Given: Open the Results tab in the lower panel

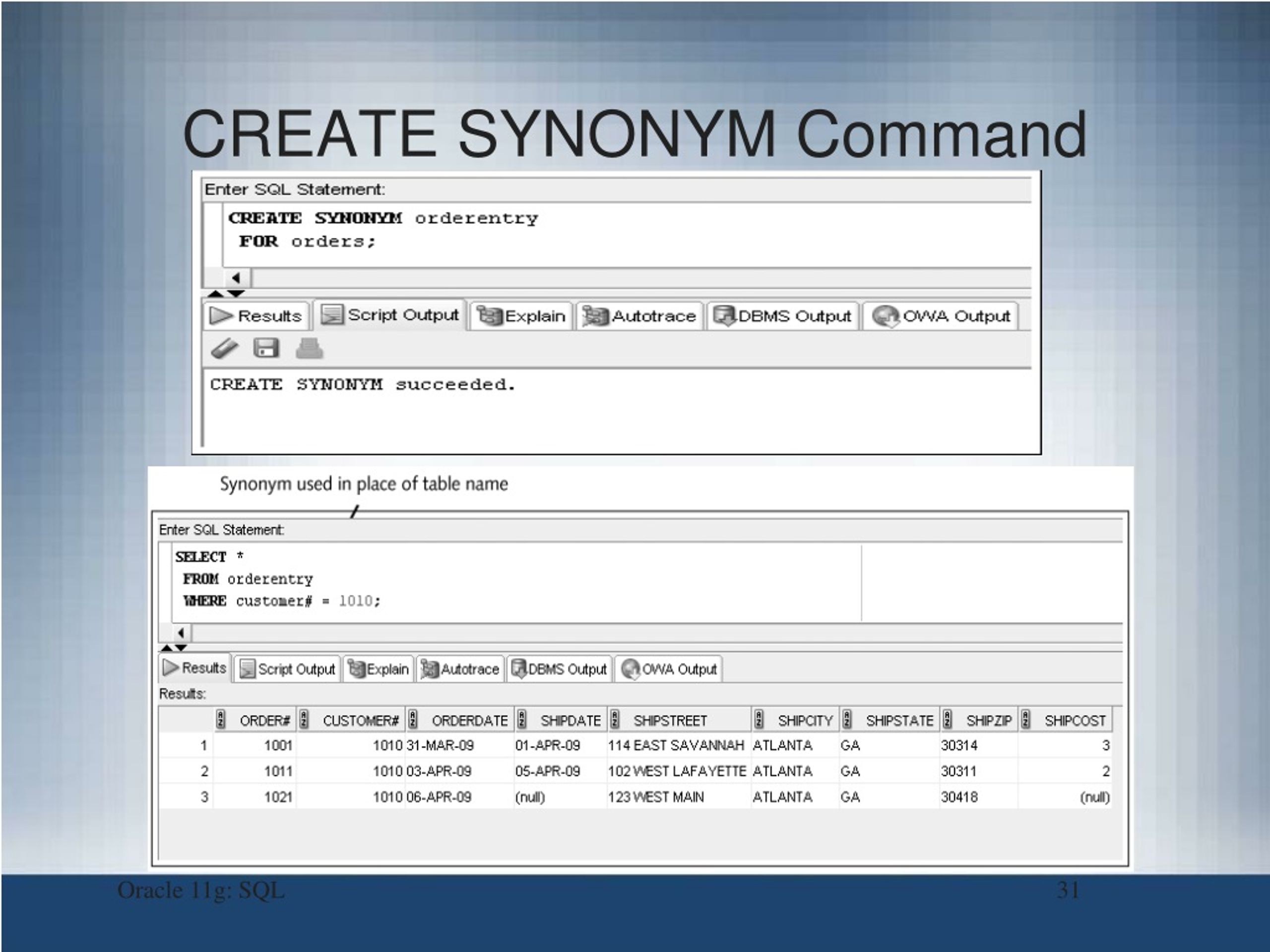Looking at the screenshot, I should (x=195, y=668).
